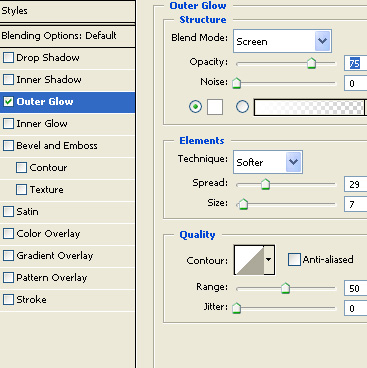Click the Size slider handle
This screenshot has width=367, height=368.
click(x=244, y=204)
